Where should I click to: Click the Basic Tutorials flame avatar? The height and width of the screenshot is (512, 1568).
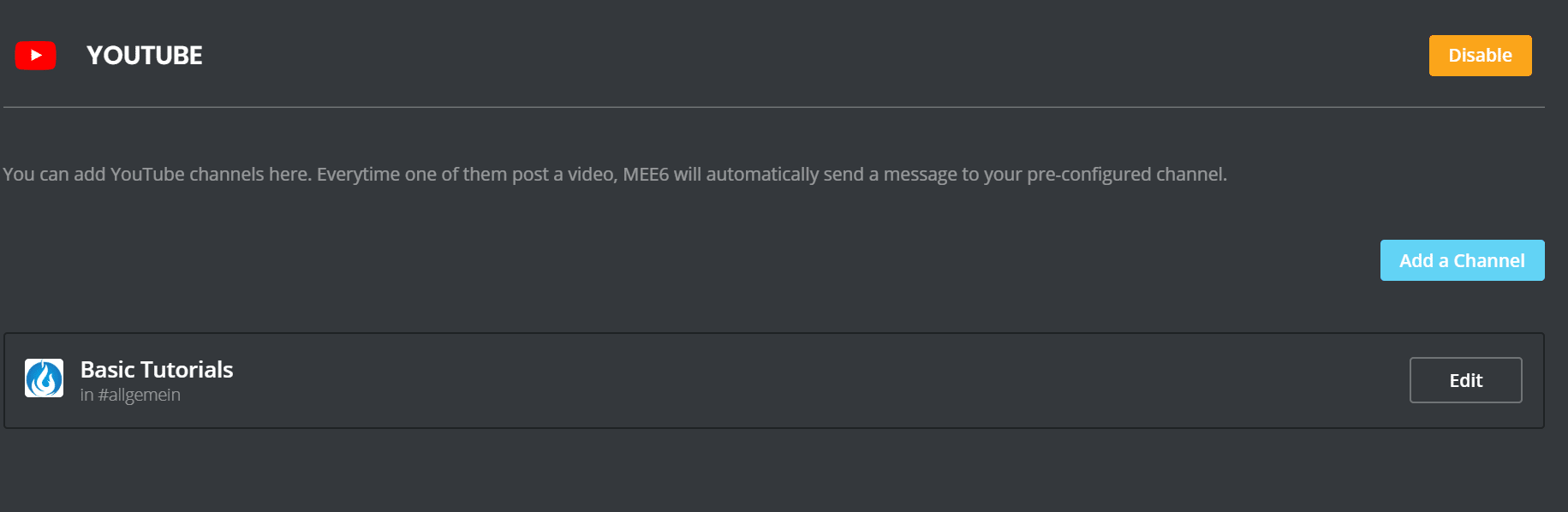click(44, 378)
